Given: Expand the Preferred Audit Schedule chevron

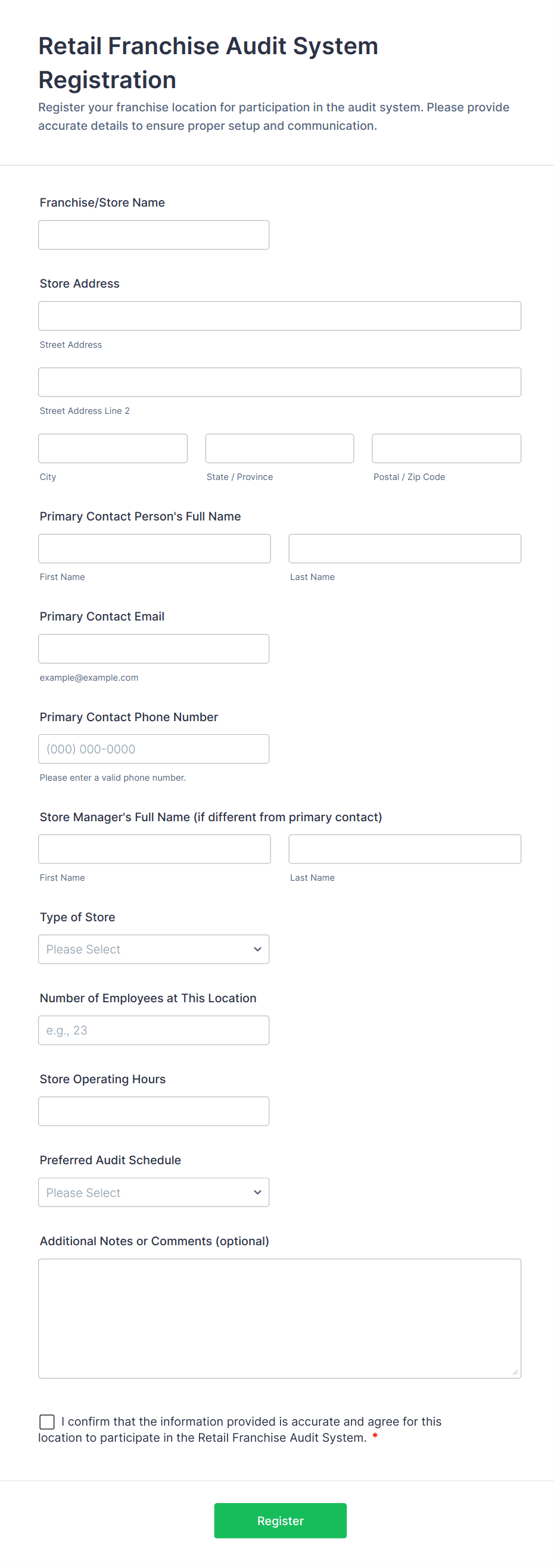Looking at the screenshot, I should click(x=257, y=1192).
